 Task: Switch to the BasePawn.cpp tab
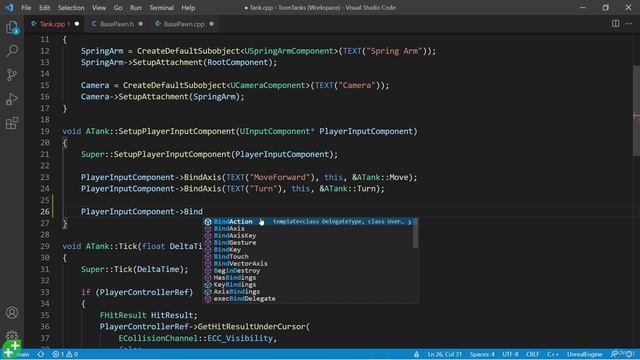(x=184, y=24)
